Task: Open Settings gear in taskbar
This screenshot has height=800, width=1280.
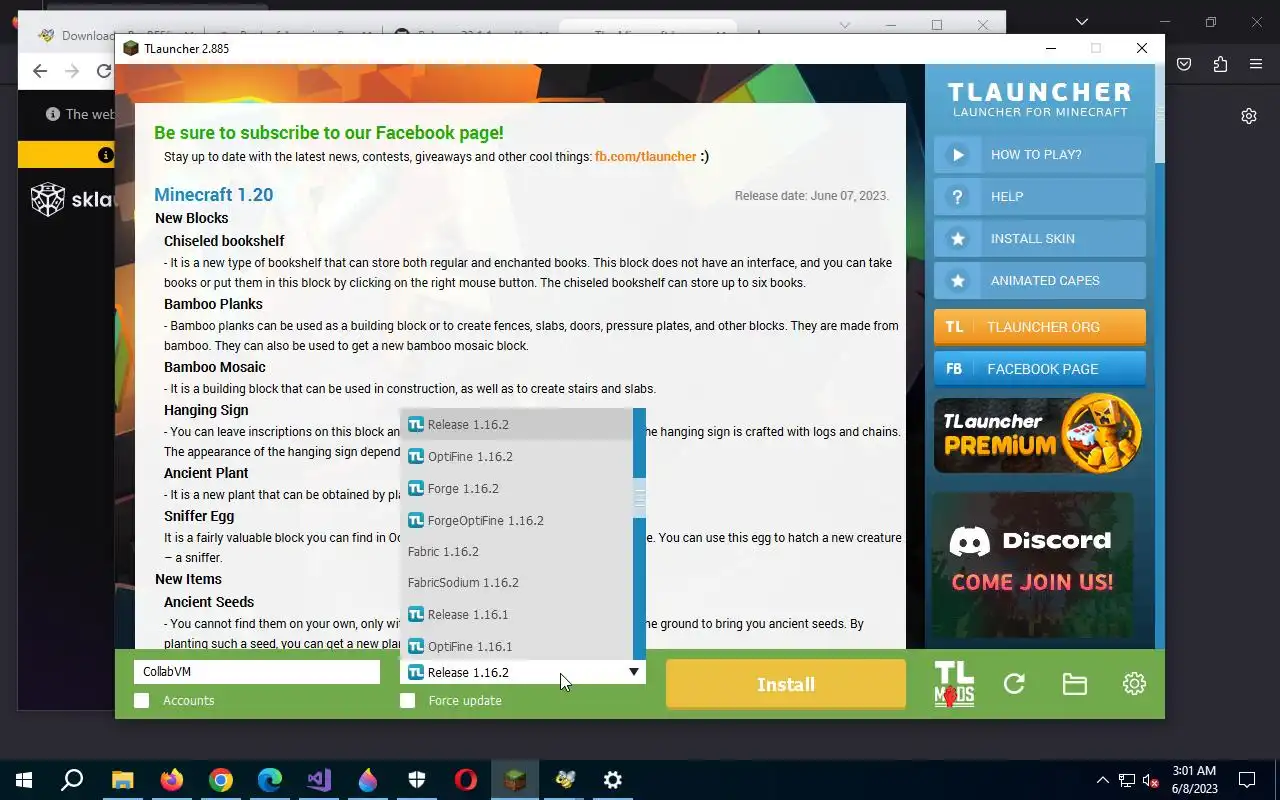Action: pyautogui.click(x=613, y=780)
